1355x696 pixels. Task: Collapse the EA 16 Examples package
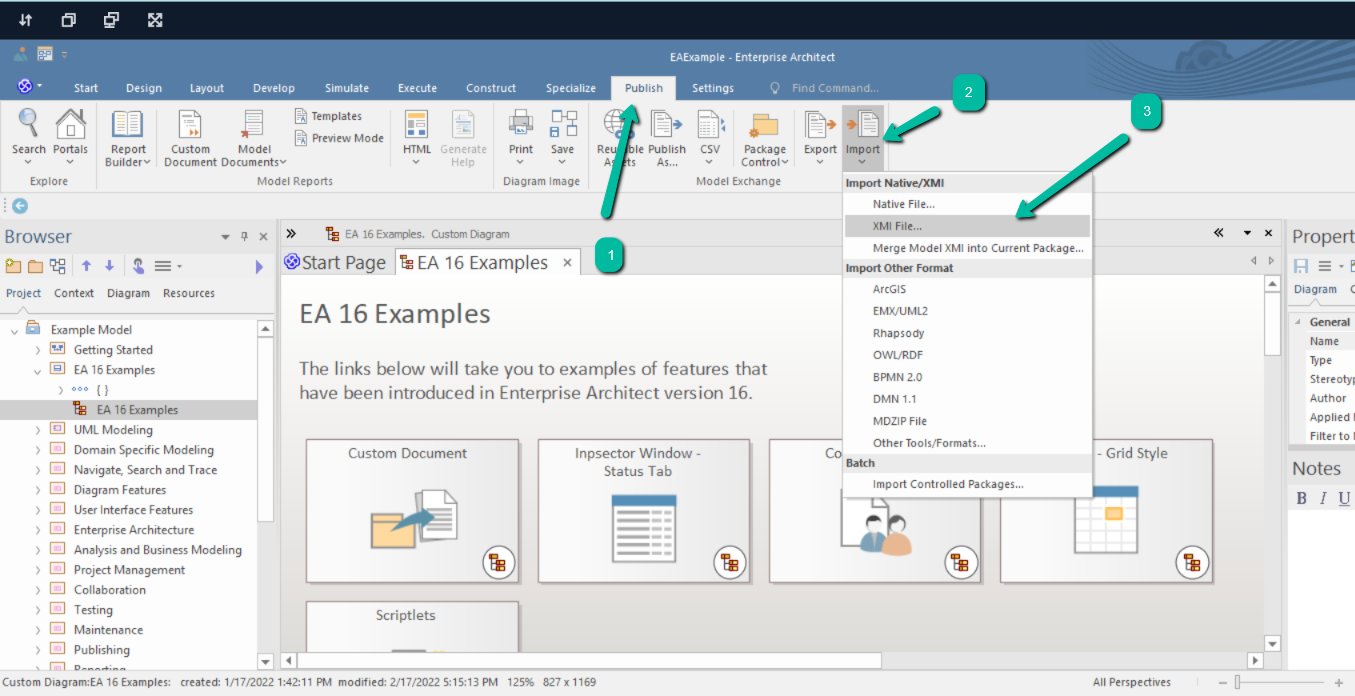(38, 370)
